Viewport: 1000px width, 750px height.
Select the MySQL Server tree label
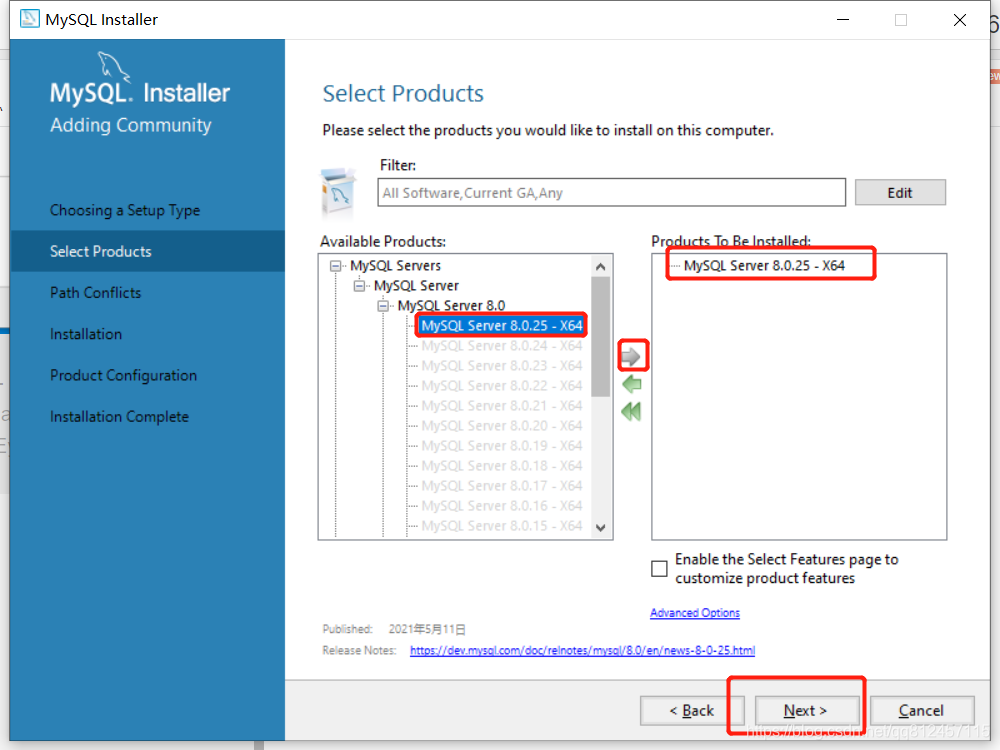pos(416,286)
